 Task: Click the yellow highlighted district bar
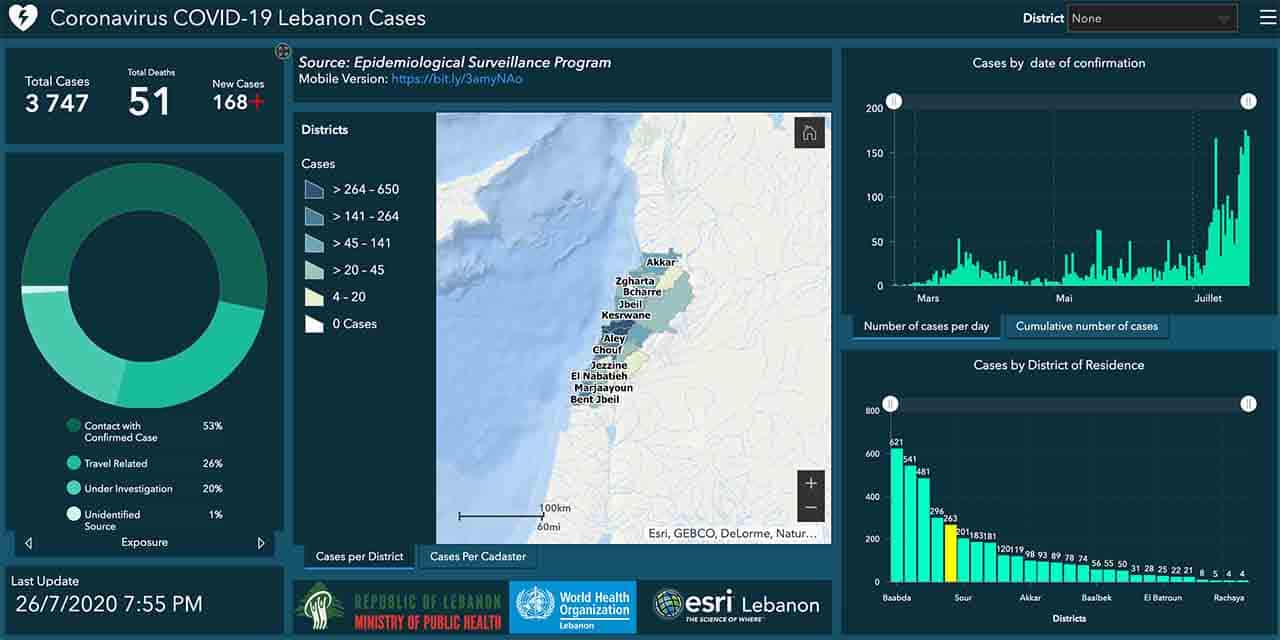coord(951,553)
